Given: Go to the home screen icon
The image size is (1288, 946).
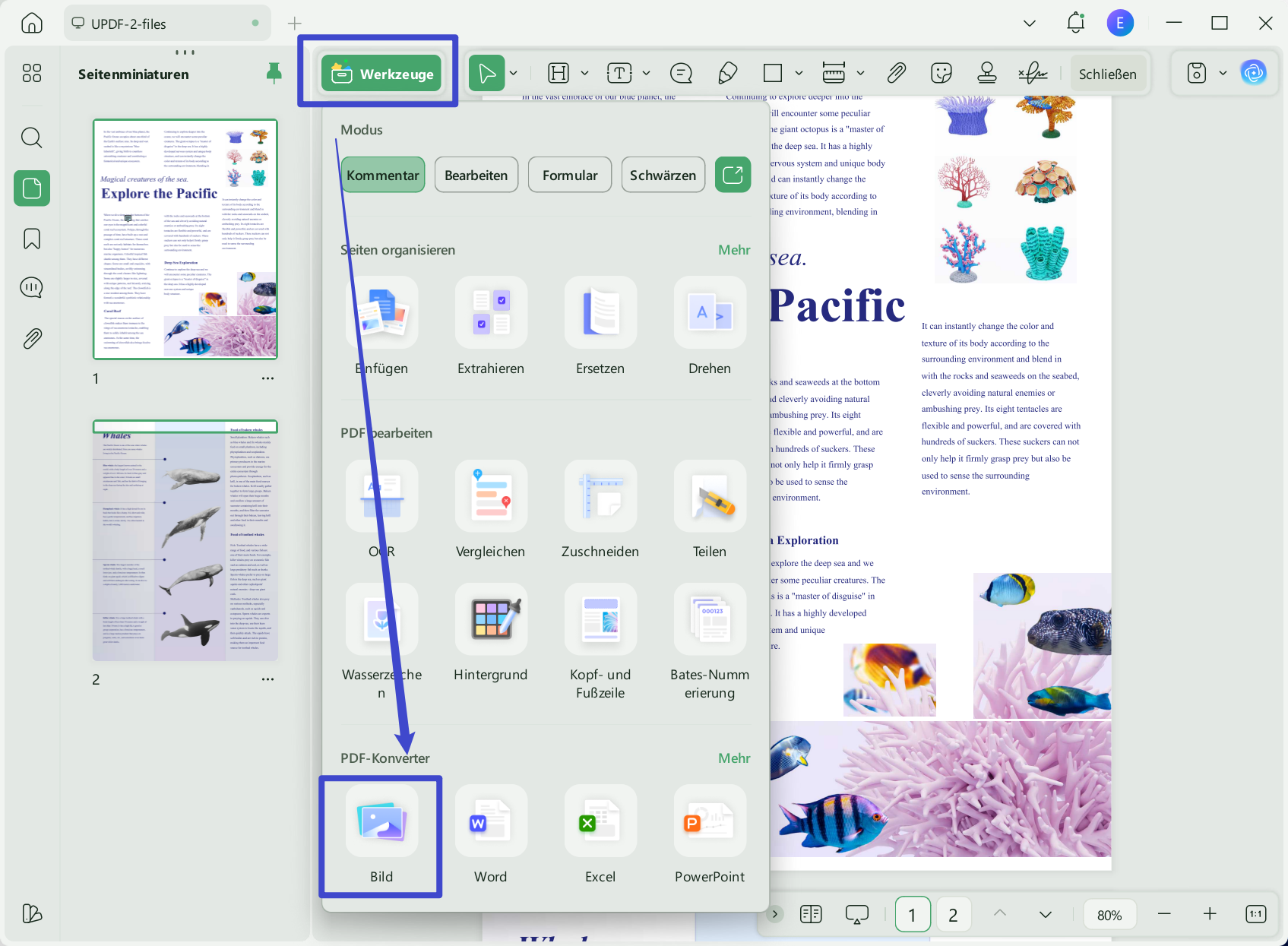Looking at the screenshot, I should pyautogui.click(x=32, y=24).
